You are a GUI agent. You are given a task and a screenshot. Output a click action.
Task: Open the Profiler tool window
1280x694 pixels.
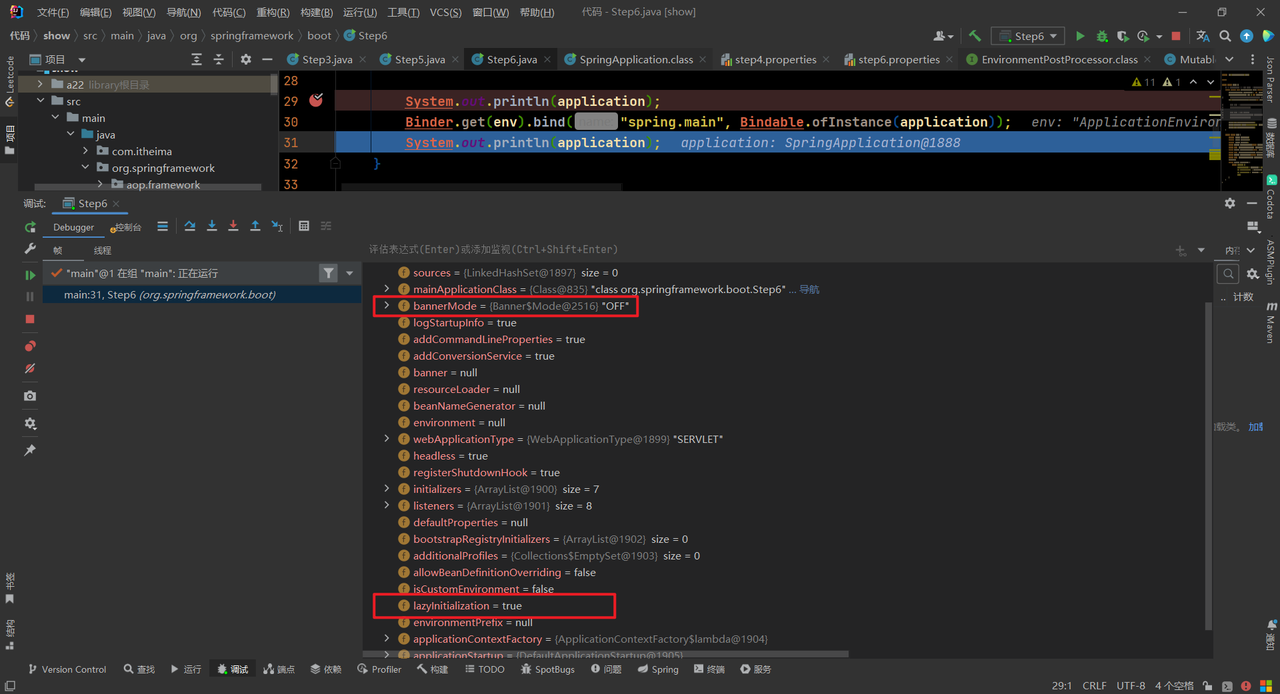[x=379, y=669]
